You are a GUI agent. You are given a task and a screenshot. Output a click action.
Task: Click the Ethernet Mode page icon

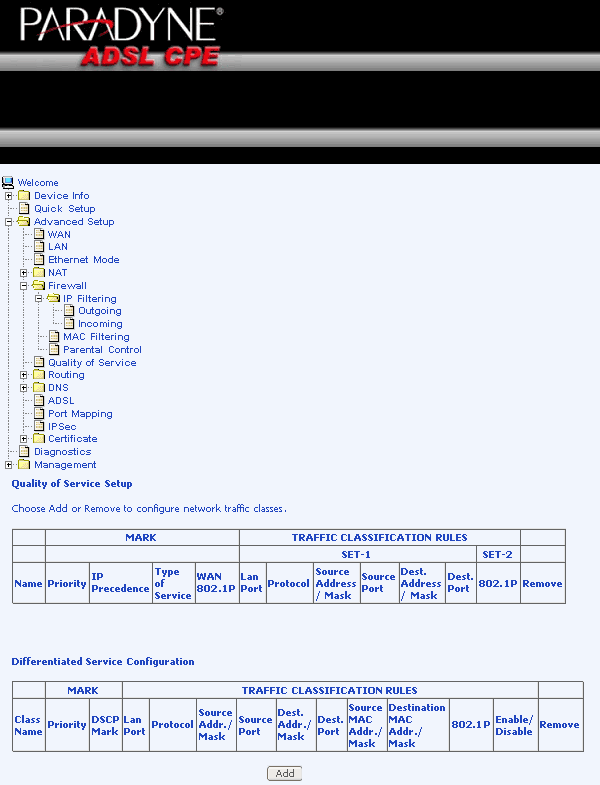click(x=39, y=259)
